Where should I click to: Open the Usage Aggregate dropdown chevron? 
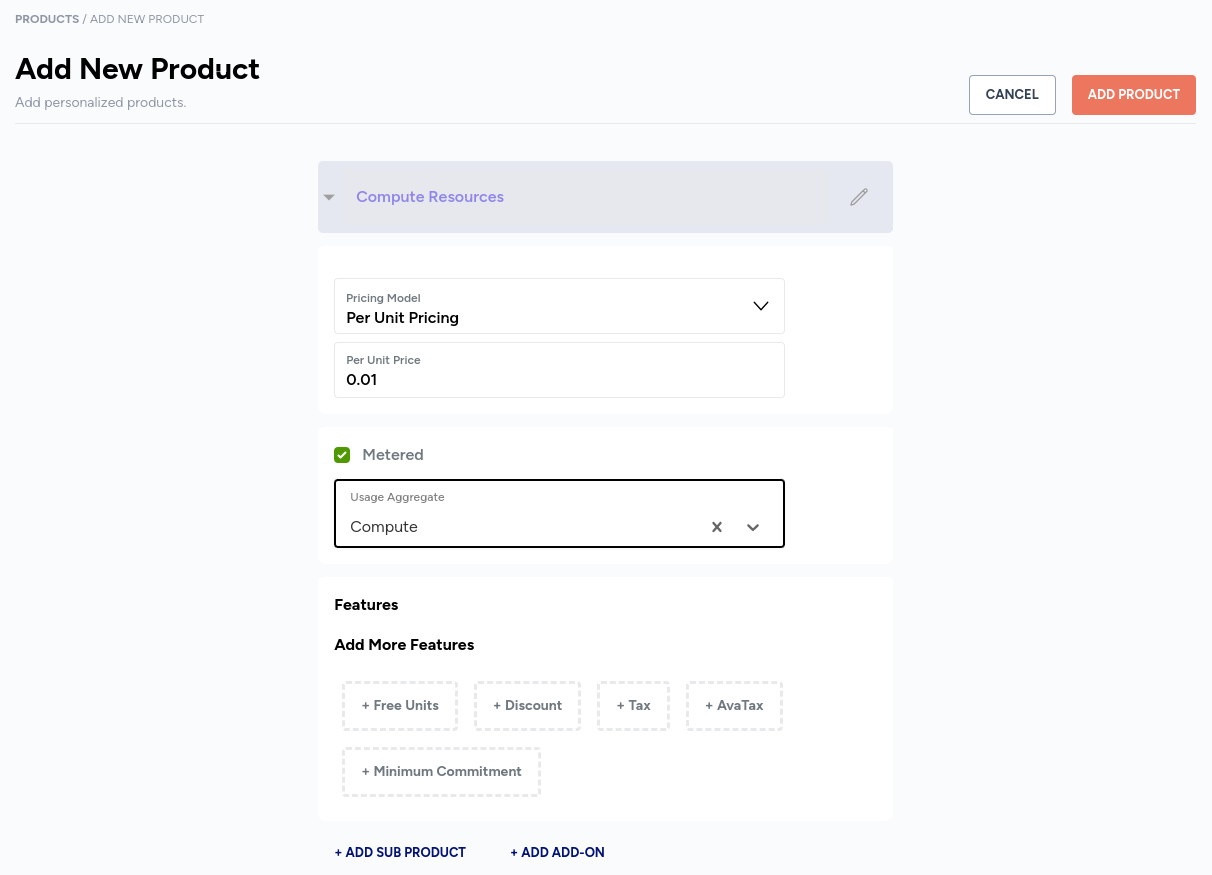(753, 527)
